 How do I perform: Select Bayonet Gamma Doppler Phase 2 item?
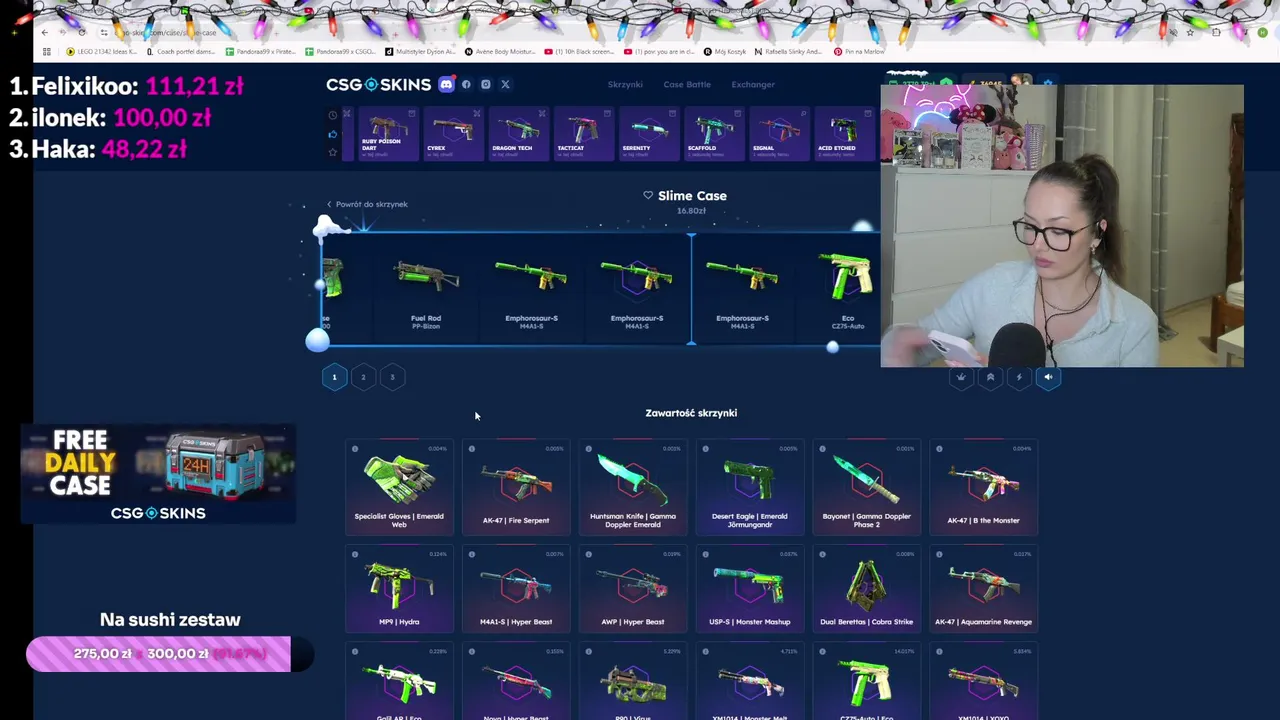pos(867,487)
